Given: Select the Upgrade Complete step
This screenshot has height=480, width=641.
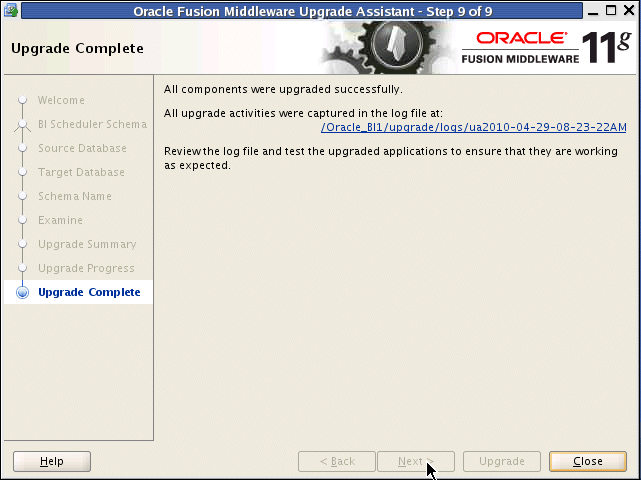Looking at the screenshot, I should pos(89,292).
